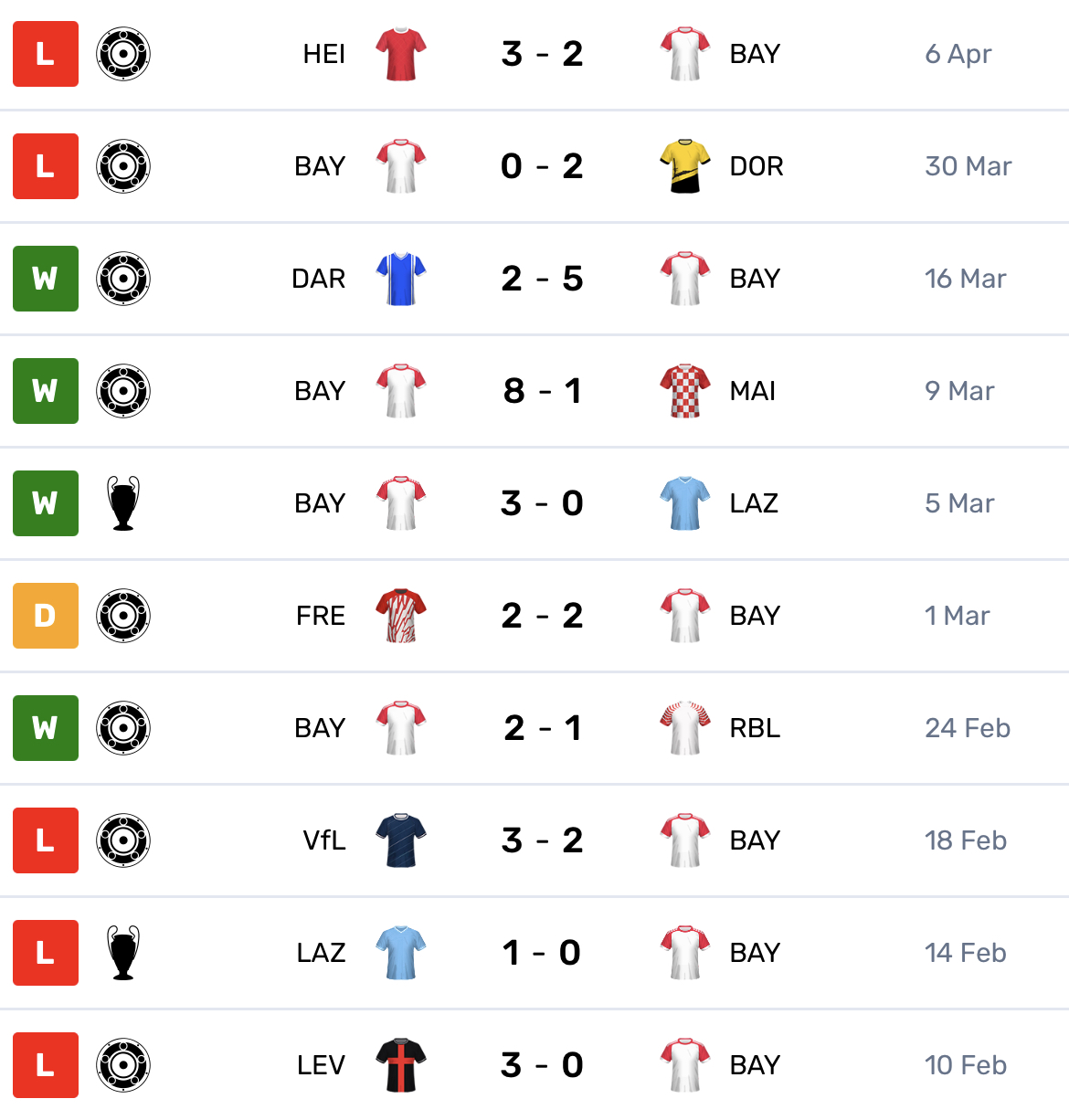Select the 24 Feb date of RBL match
The image size is (1069, 1120).
pos(968,728)
